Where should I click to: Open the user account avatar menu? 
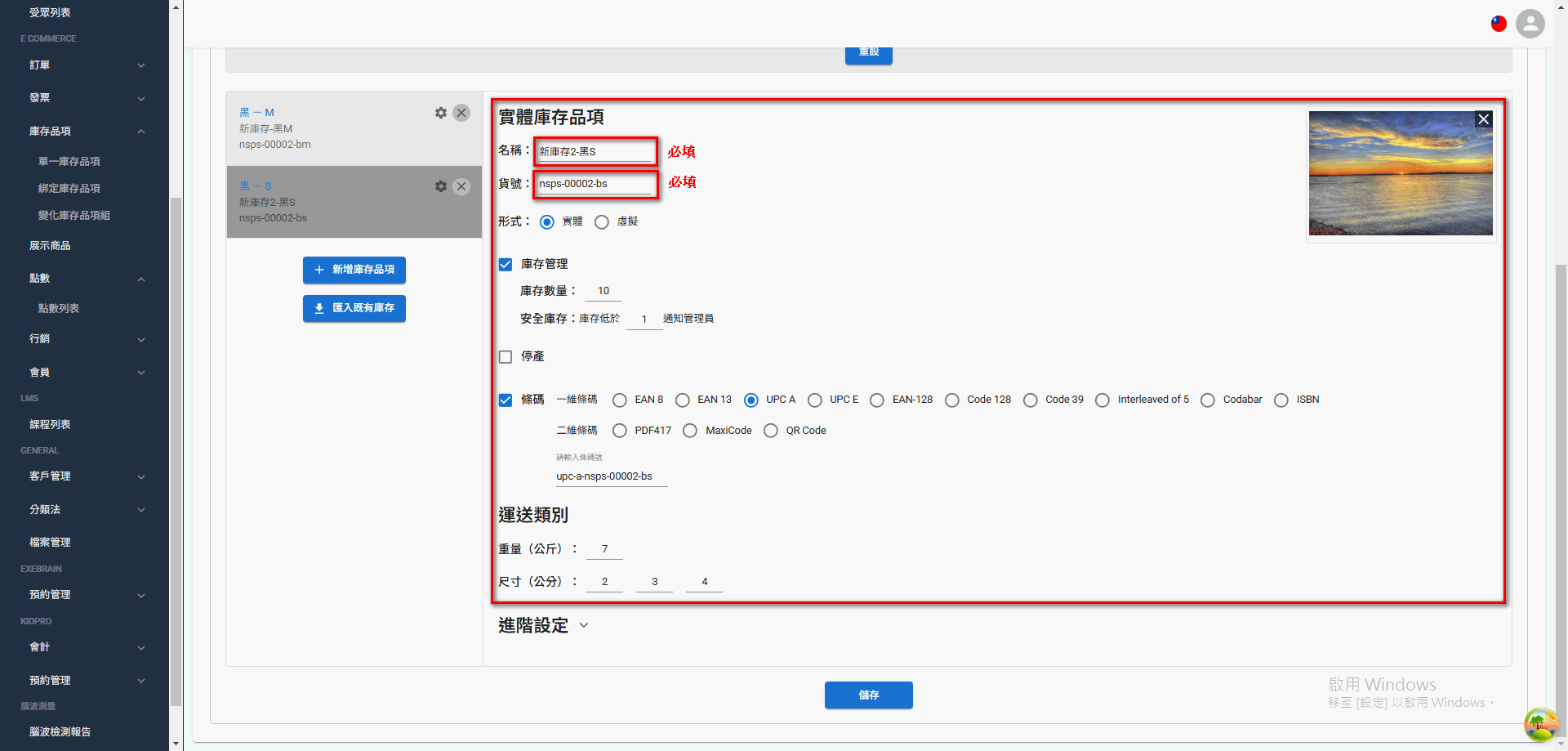[x=1530, y=24]
